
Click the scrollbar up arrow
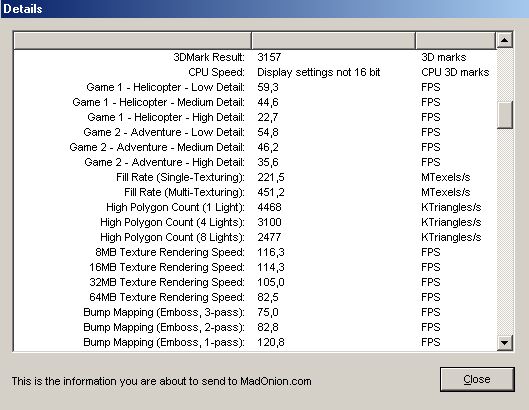point(505,40)
